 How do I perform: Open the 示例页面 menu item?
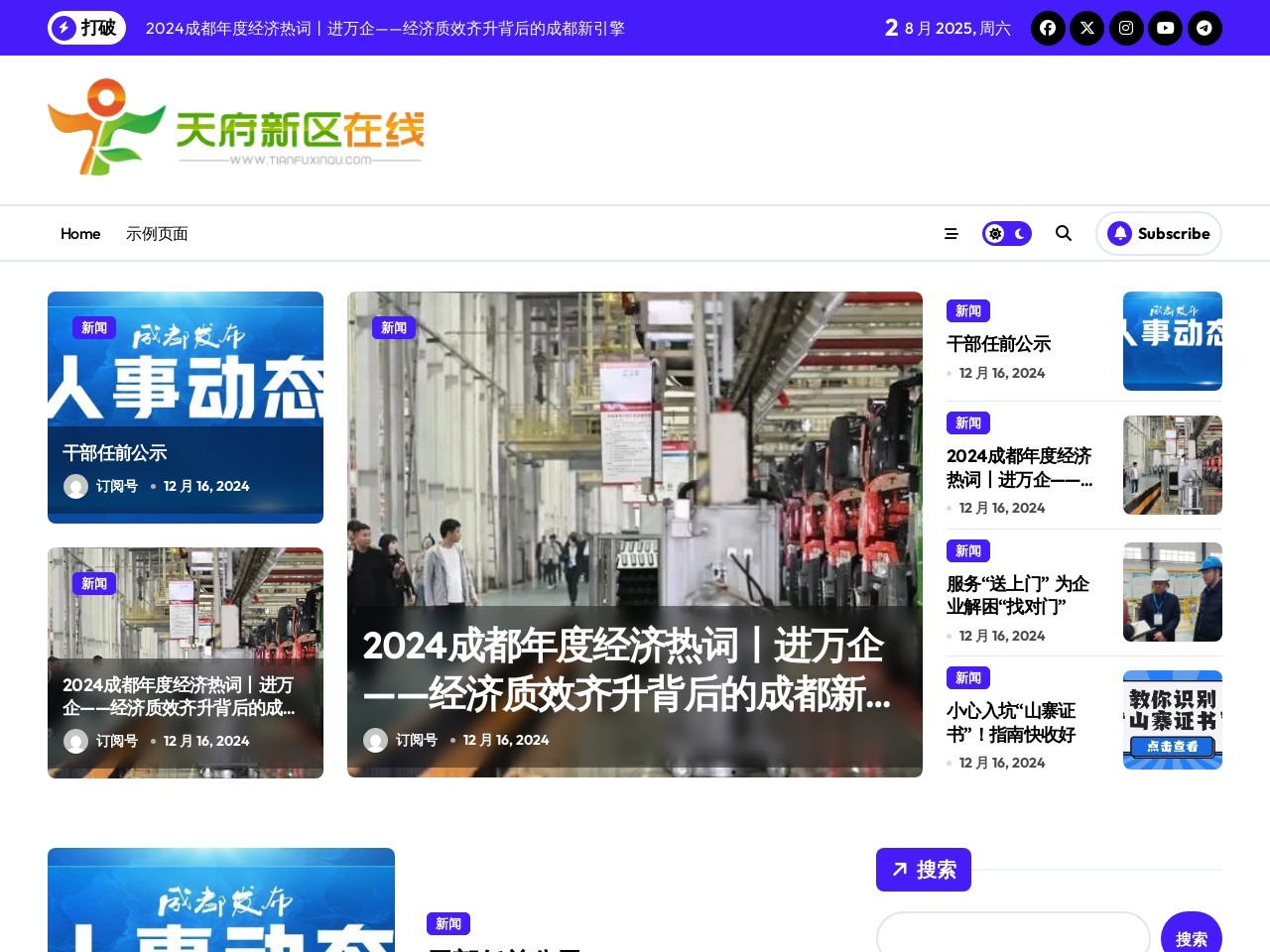(x=157, y=233)
